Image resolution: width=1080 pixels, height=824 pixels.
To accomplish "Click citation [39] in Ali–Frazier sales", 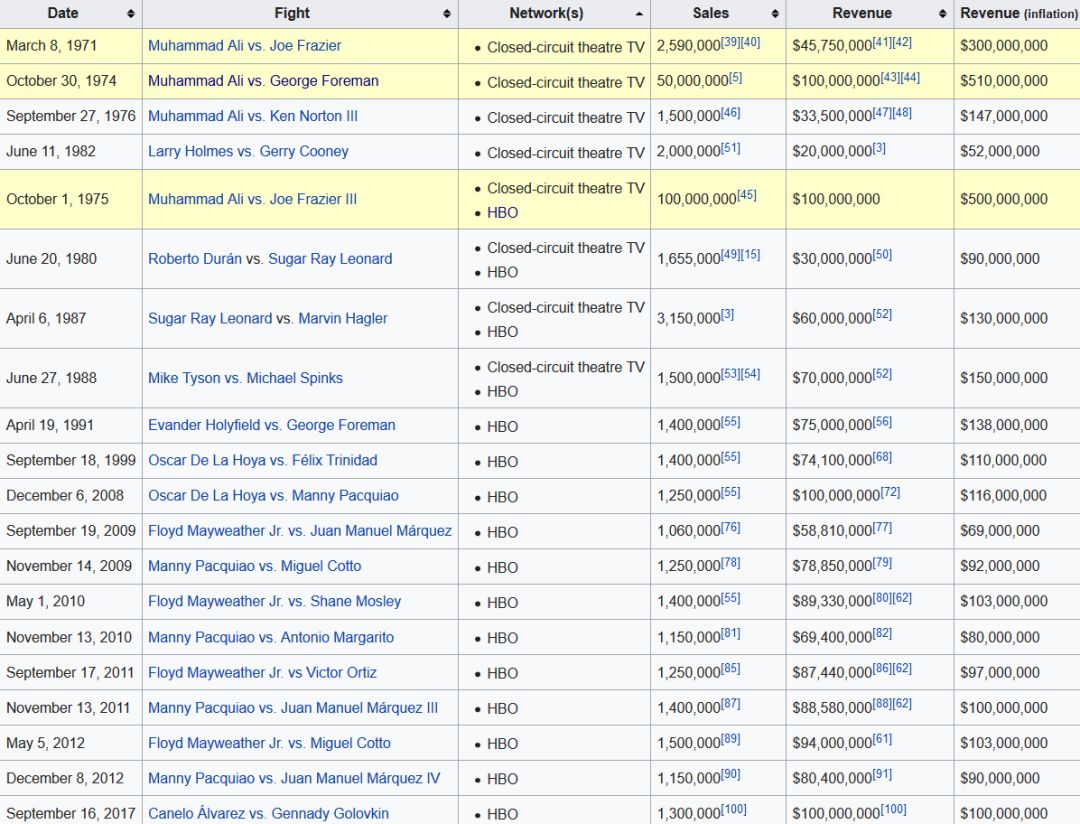I will coord(730,41).
